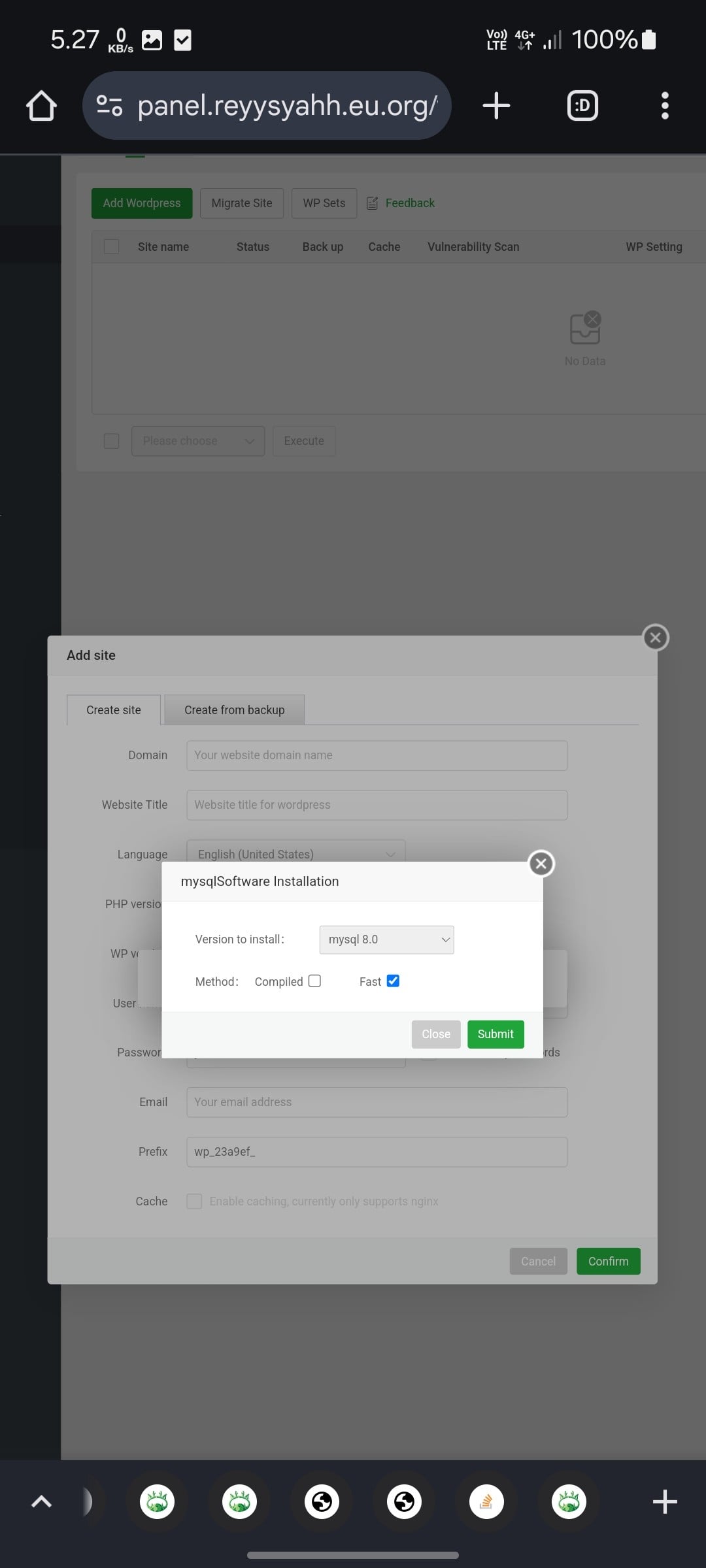Submit the mysql installation
Screen dimensions: 706x1568
[495, 1034]
